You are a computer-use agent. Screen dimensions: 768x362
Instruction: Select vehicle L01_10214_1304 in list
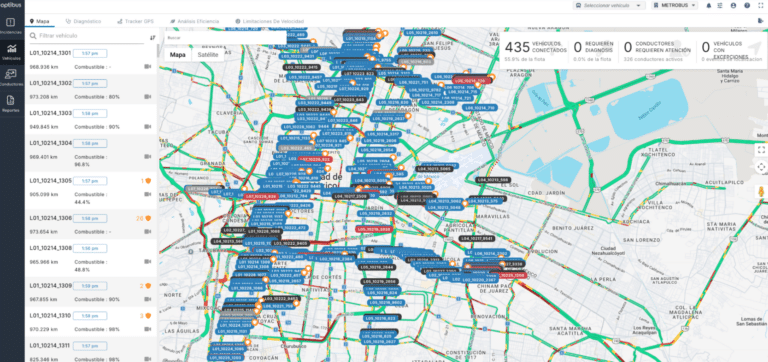pos(91,153)
